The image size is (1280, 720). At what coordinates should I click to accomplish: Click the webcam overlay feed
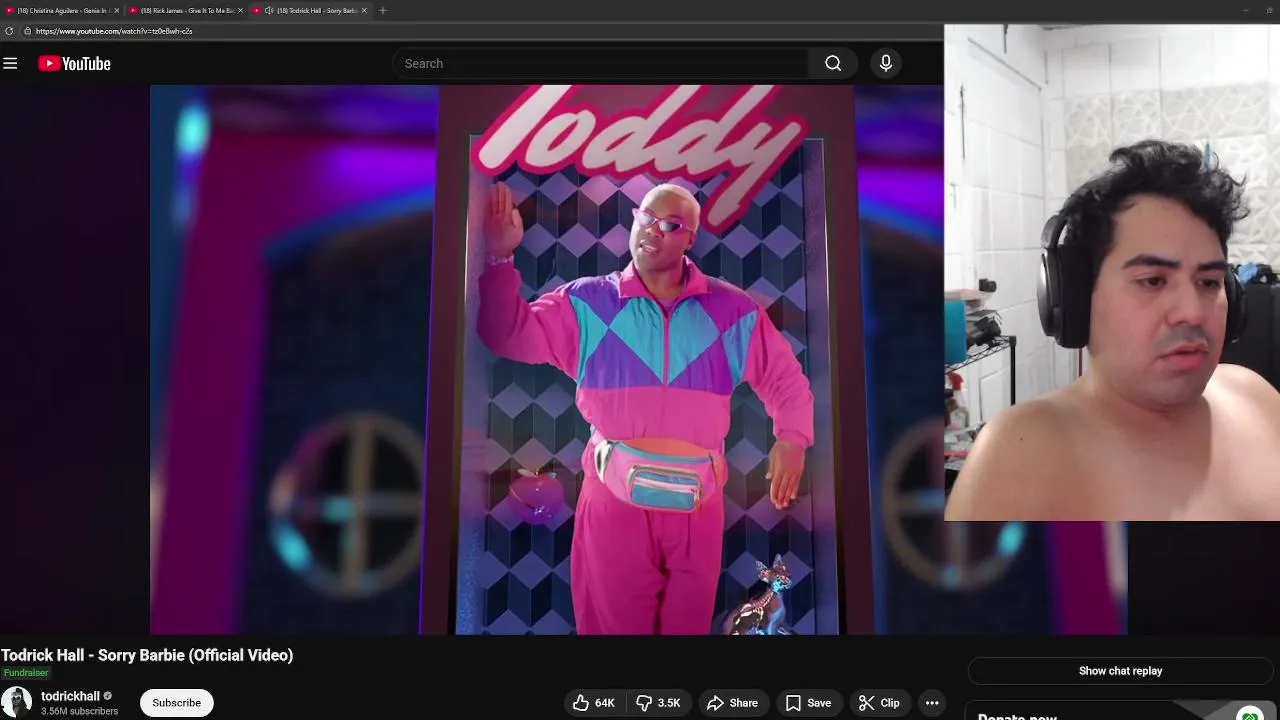(1112, 273)
